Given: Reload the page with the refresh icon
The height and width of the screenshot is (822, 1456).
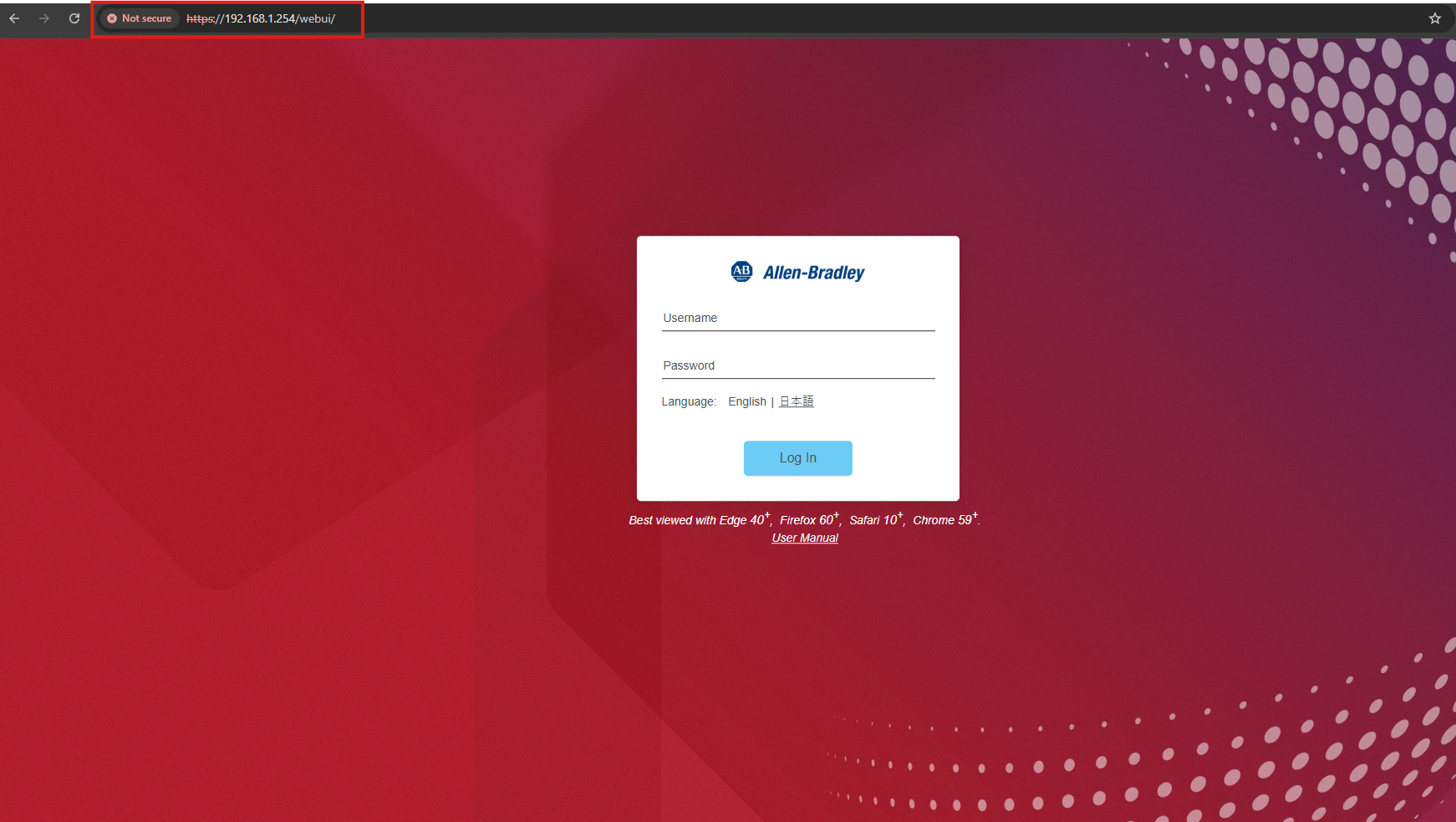Looking at the screenshot, I should point(74,18).
